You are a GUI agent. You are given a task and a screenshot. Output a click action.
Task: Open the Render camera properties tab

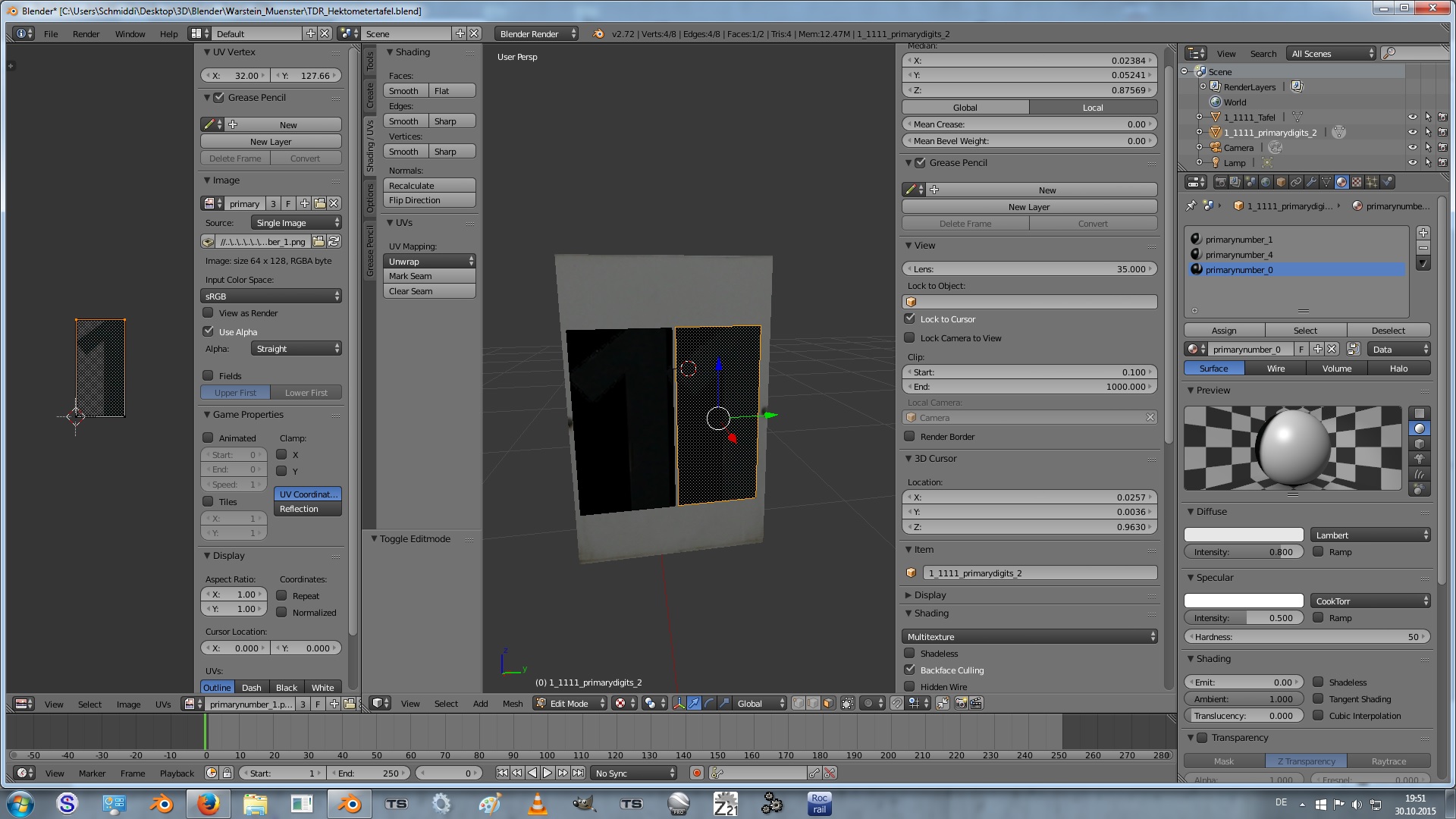click(x=1220, y=182)
